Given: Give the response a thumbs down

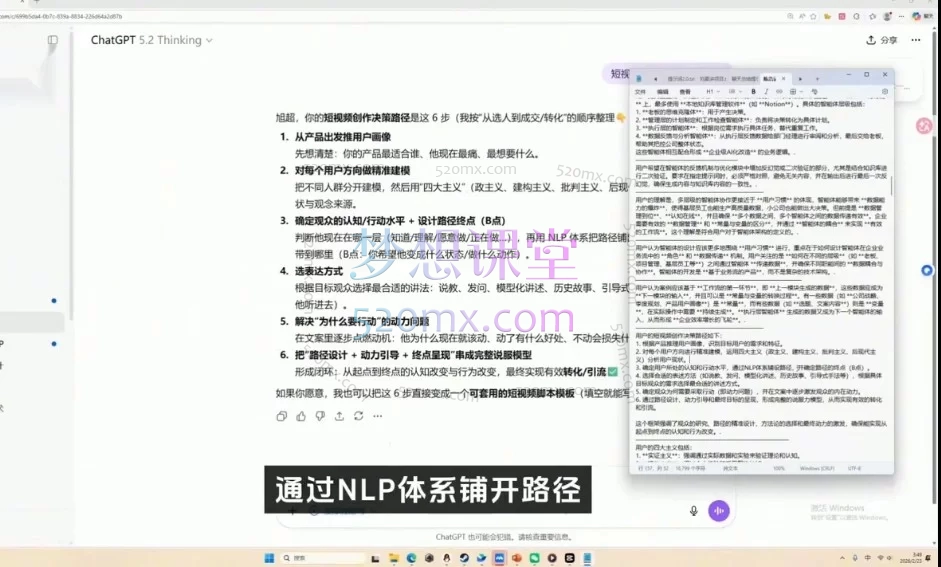Looking at the screenshot, I should point(320,416).
